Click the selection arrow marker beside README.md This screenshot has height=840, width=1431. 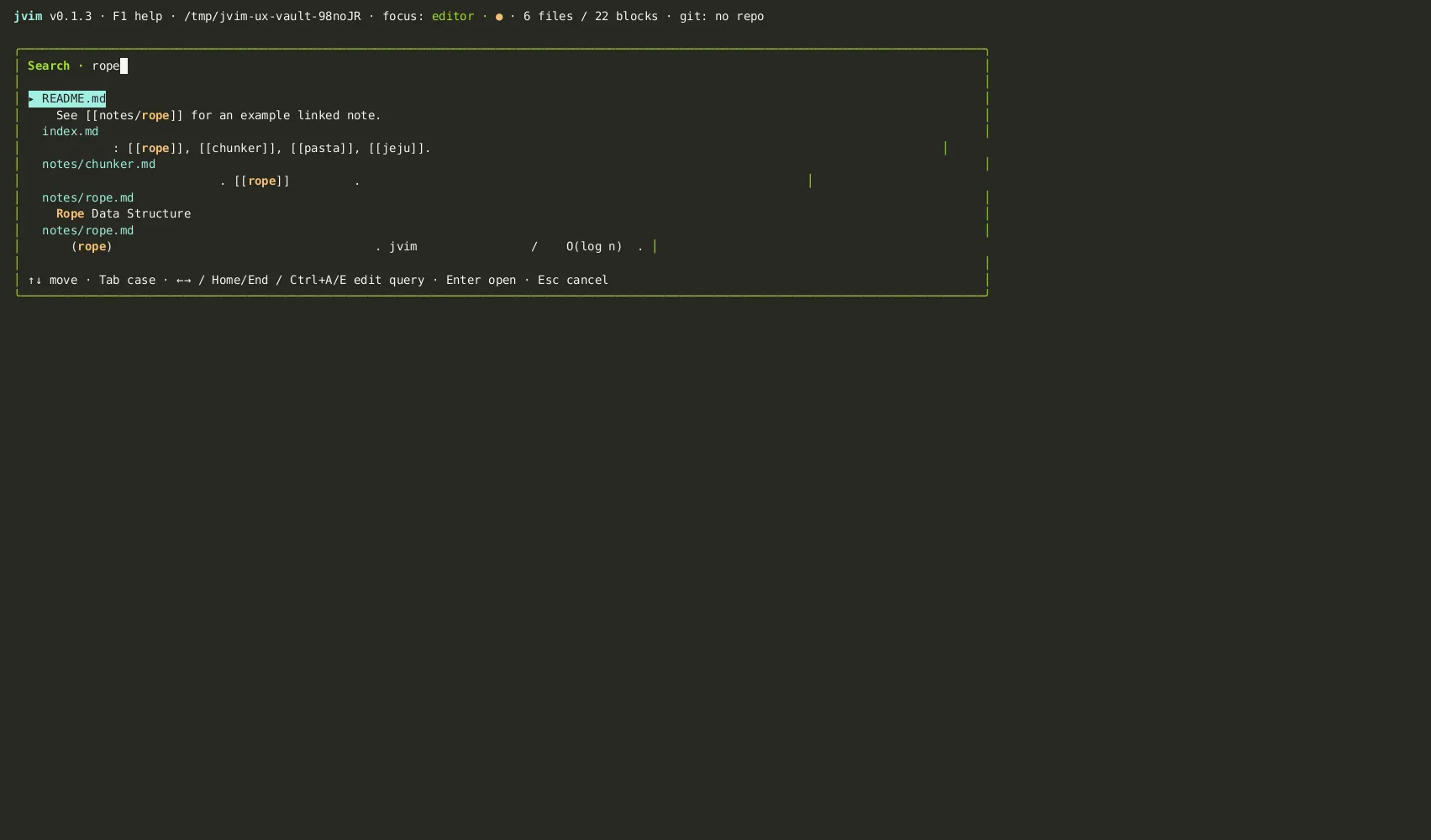[x=32, y=98]
